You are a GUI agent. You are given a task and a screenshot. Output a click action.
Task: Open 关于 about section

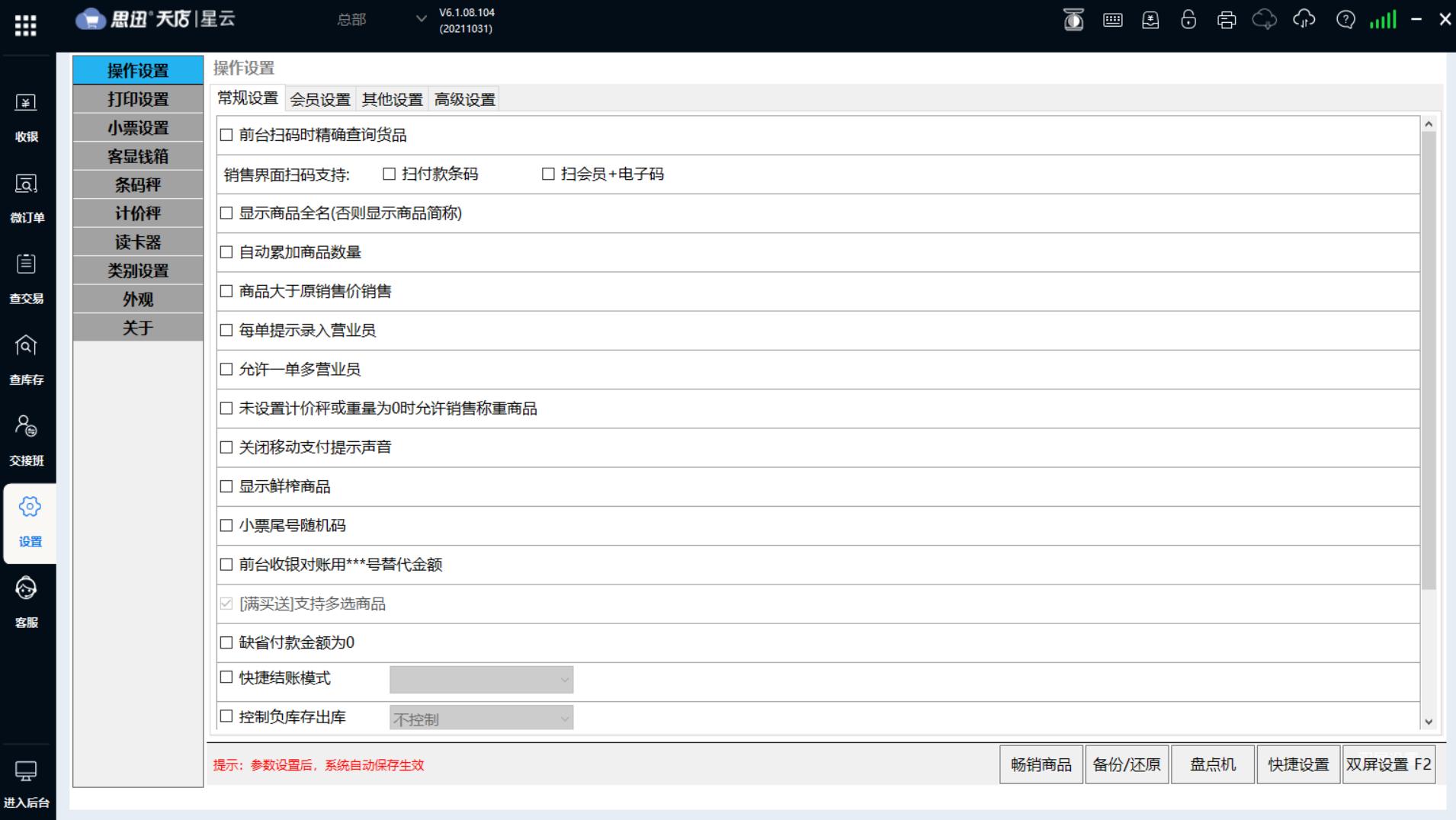(138, 328)
